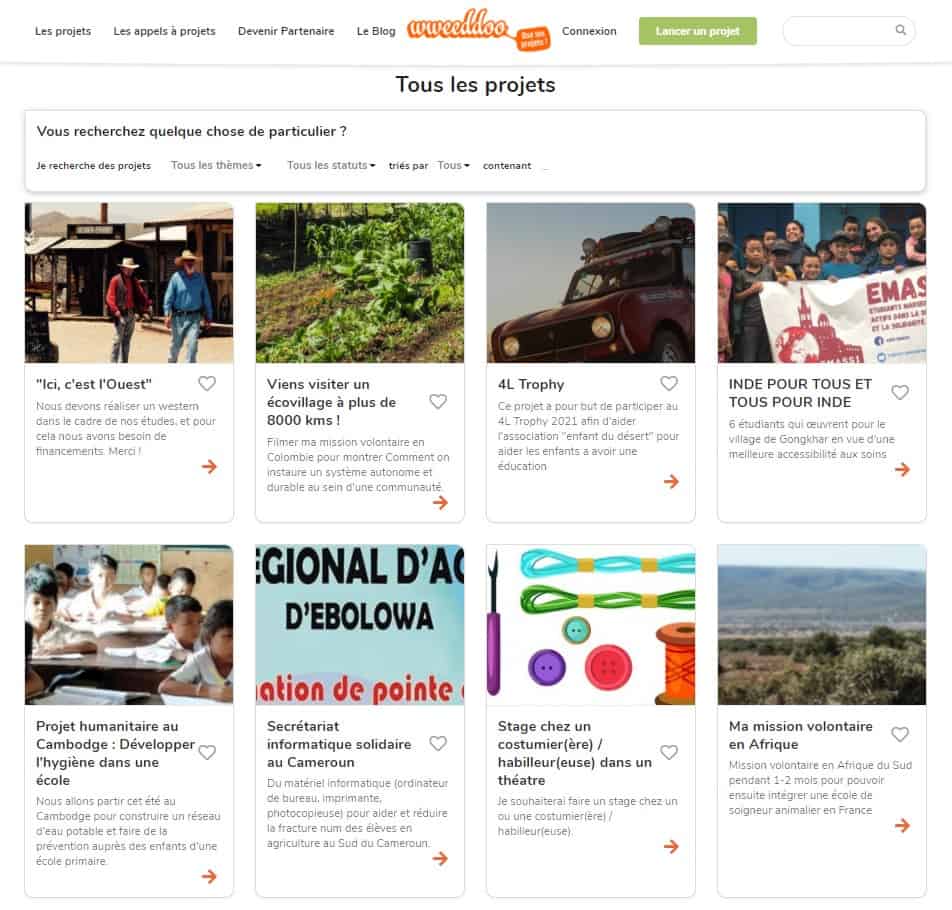Image resolution: width=952 pixels, height=910 pixels.
Task: Follow the orange arrow on 4L Trophy card
Action: (x=671, y=481)
